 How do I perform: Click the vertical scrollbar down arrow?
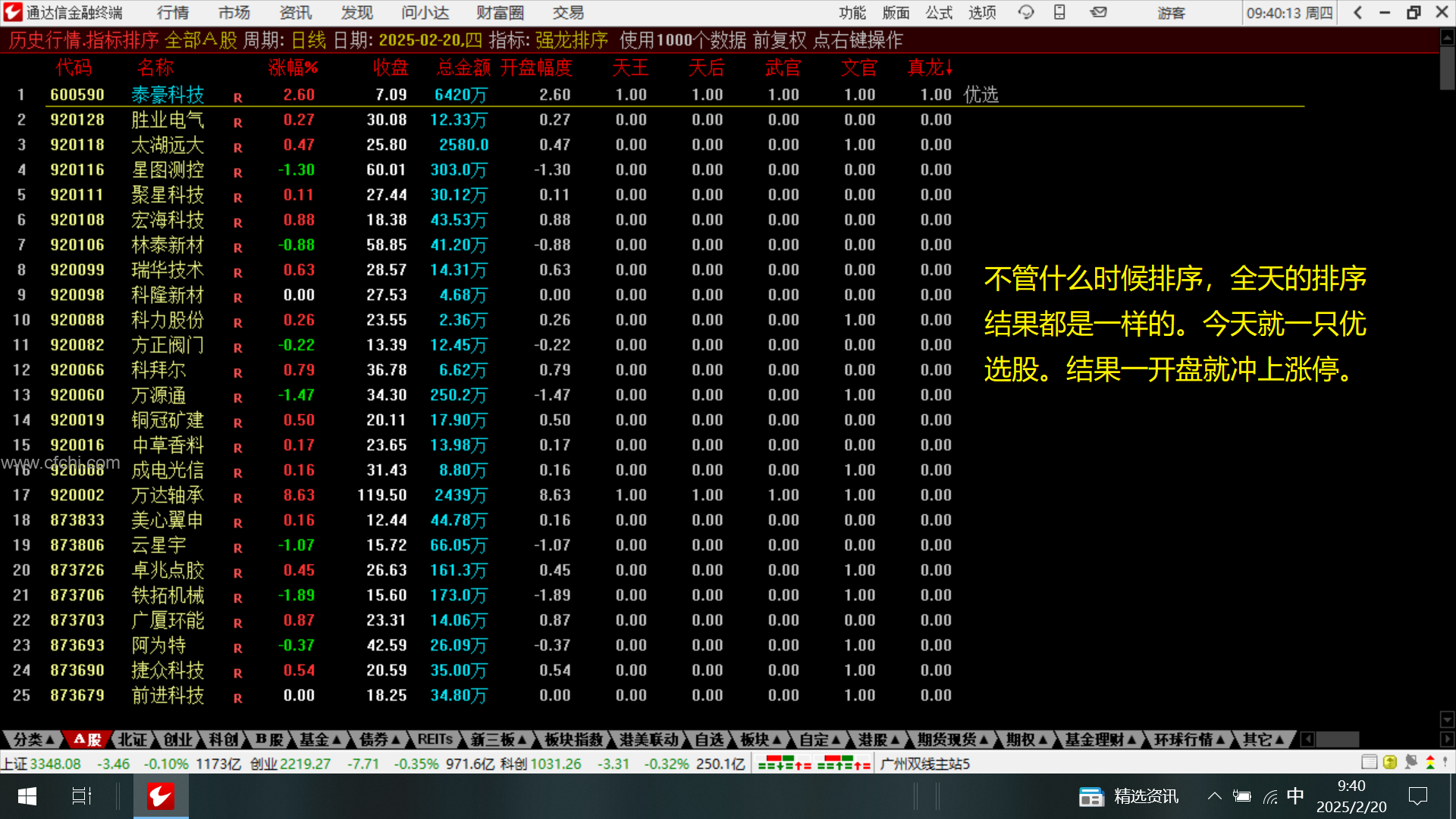click(x=1447, y=719)
